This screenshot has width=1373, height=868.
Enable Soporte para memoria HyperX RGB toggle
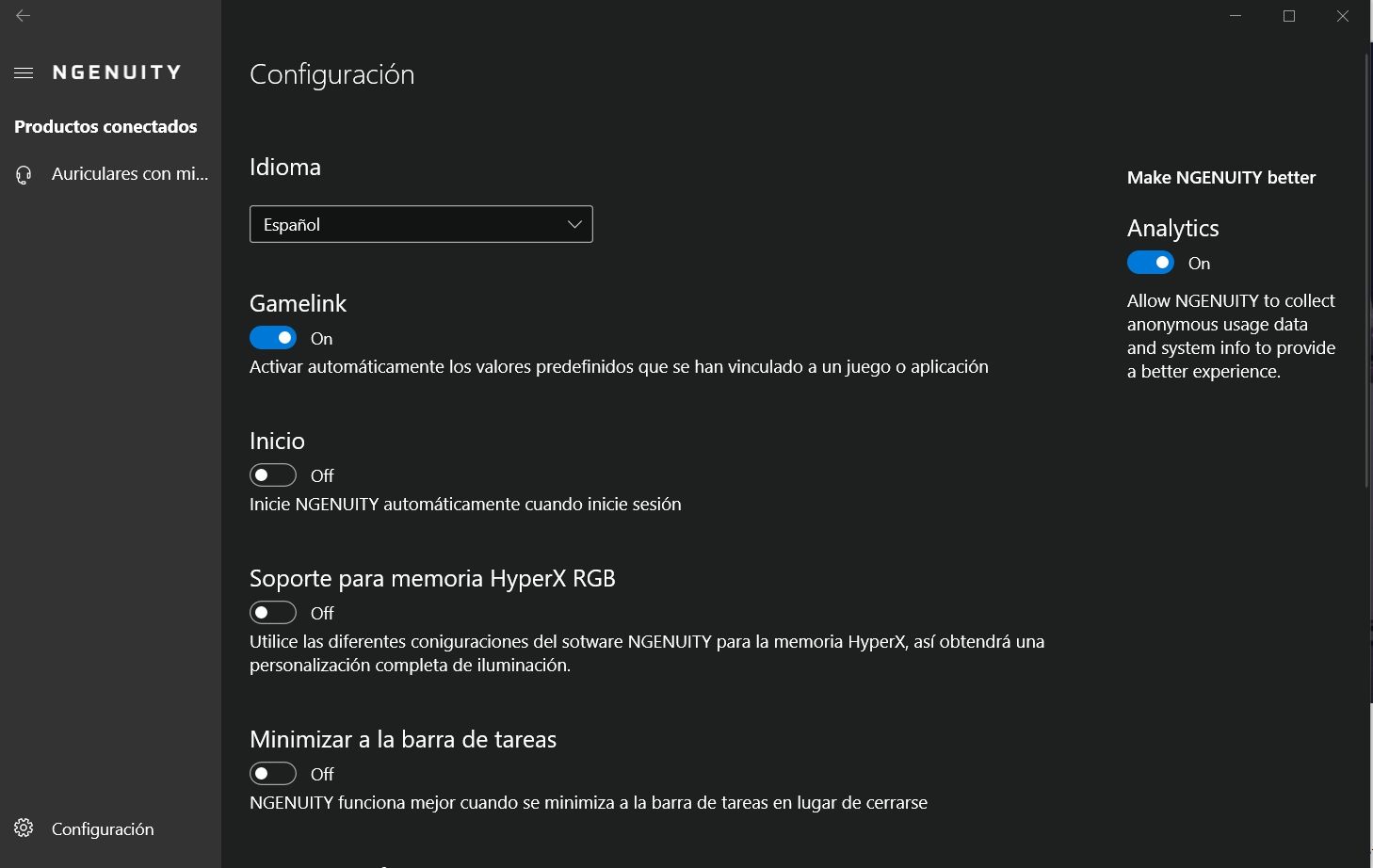point(273,613)
